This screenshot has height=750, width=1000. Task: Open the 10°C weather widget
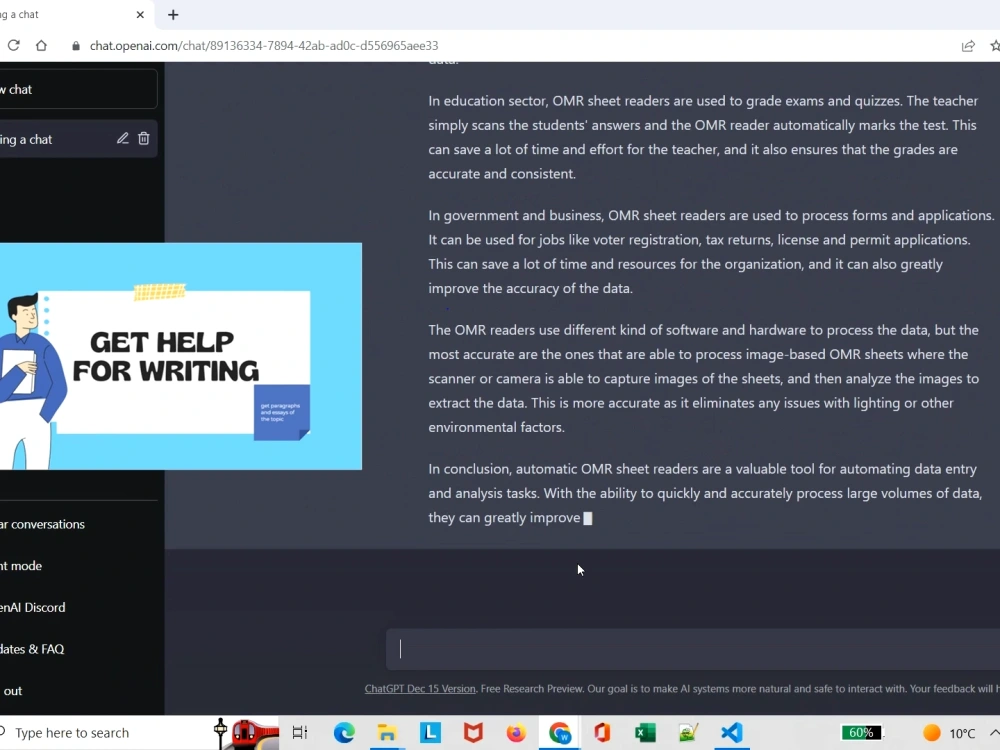950,733
